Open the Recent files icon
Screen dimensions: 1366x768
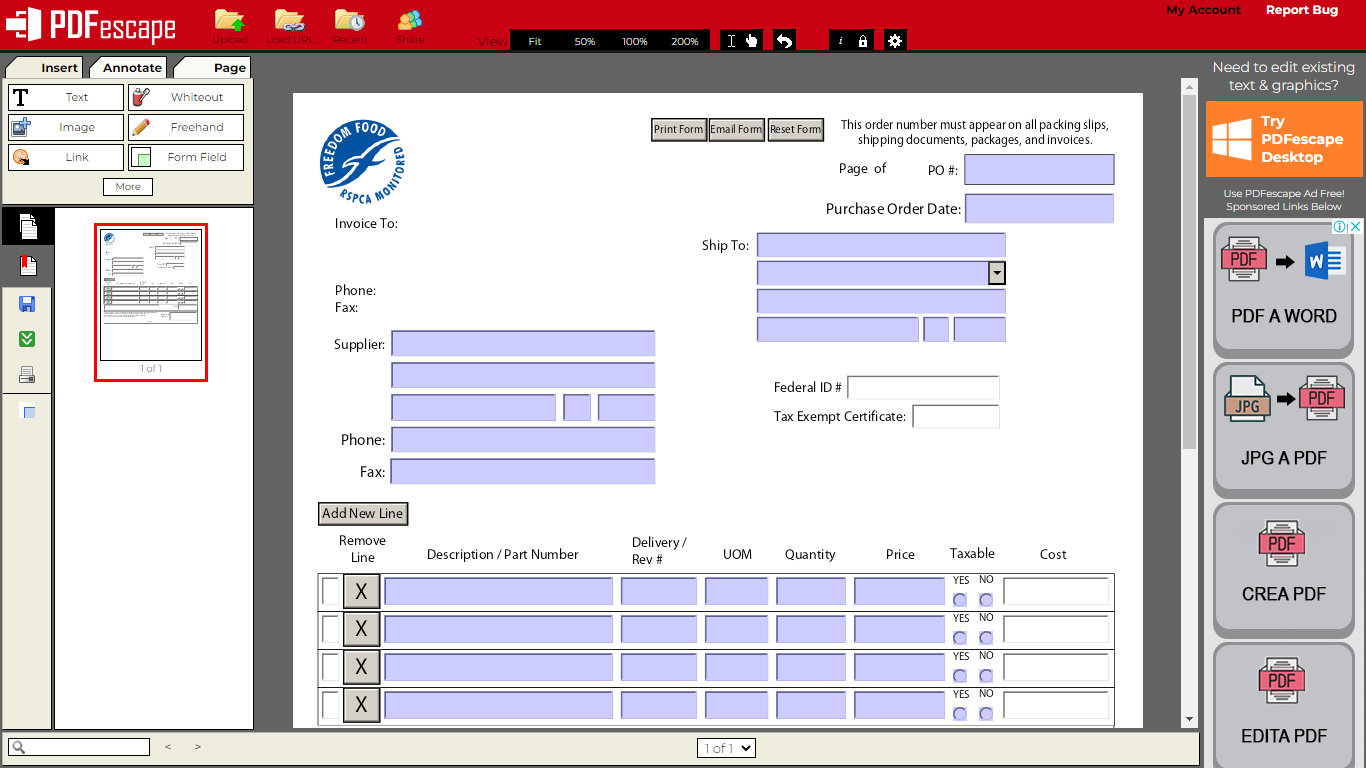tap(350, 20)
